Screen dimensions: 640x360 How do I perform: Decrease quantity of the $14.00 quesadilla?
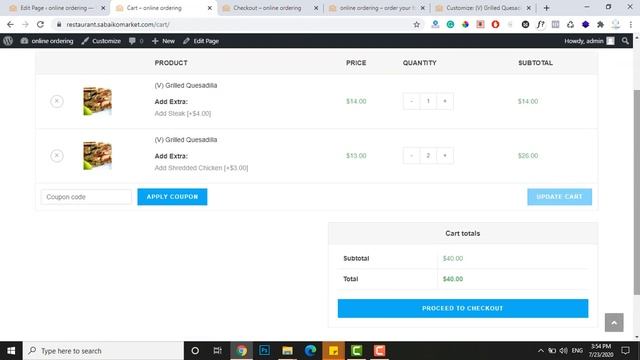pos(411,101)
